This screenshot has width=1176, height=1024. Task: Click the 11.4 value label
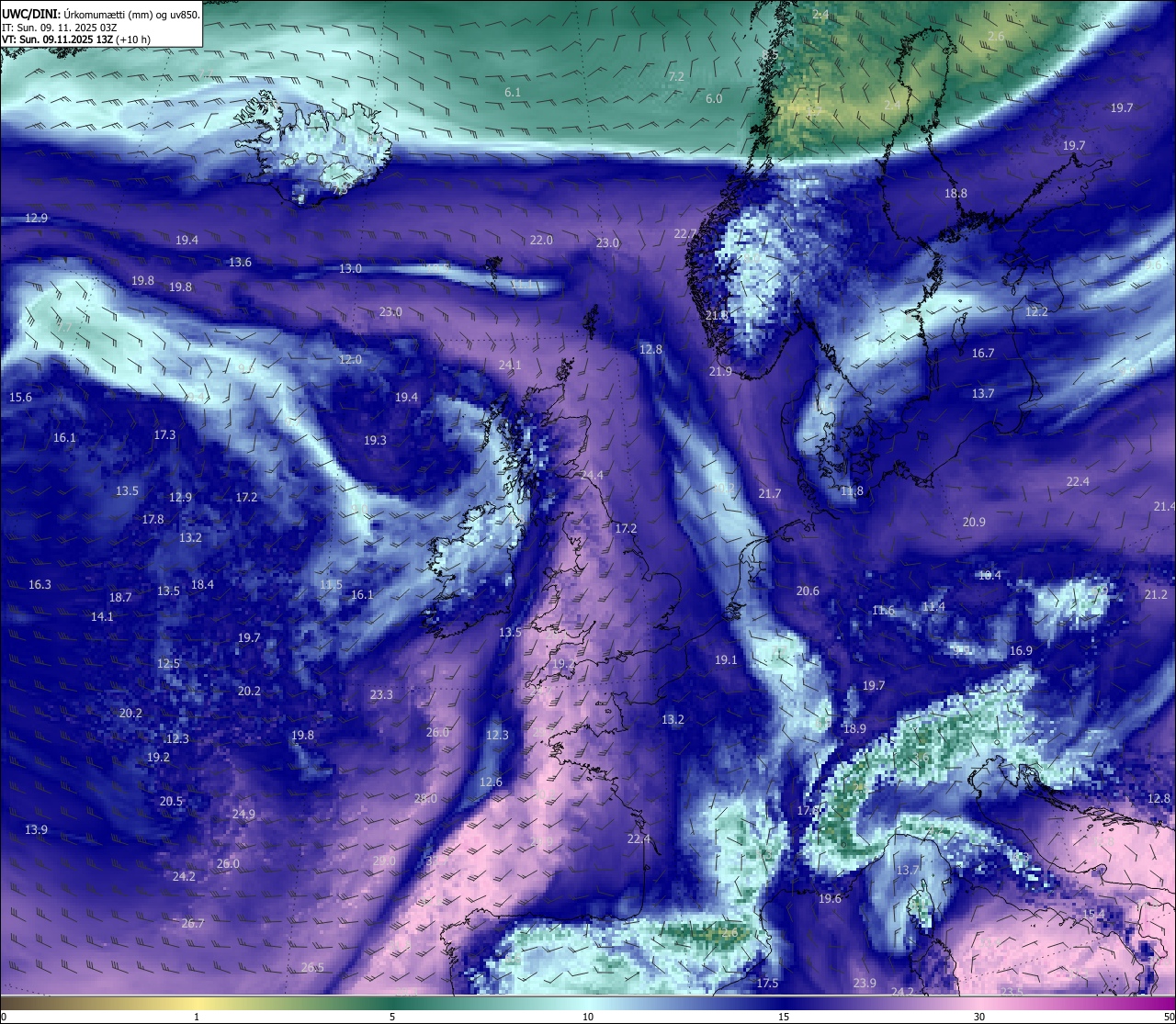[933, 607]
